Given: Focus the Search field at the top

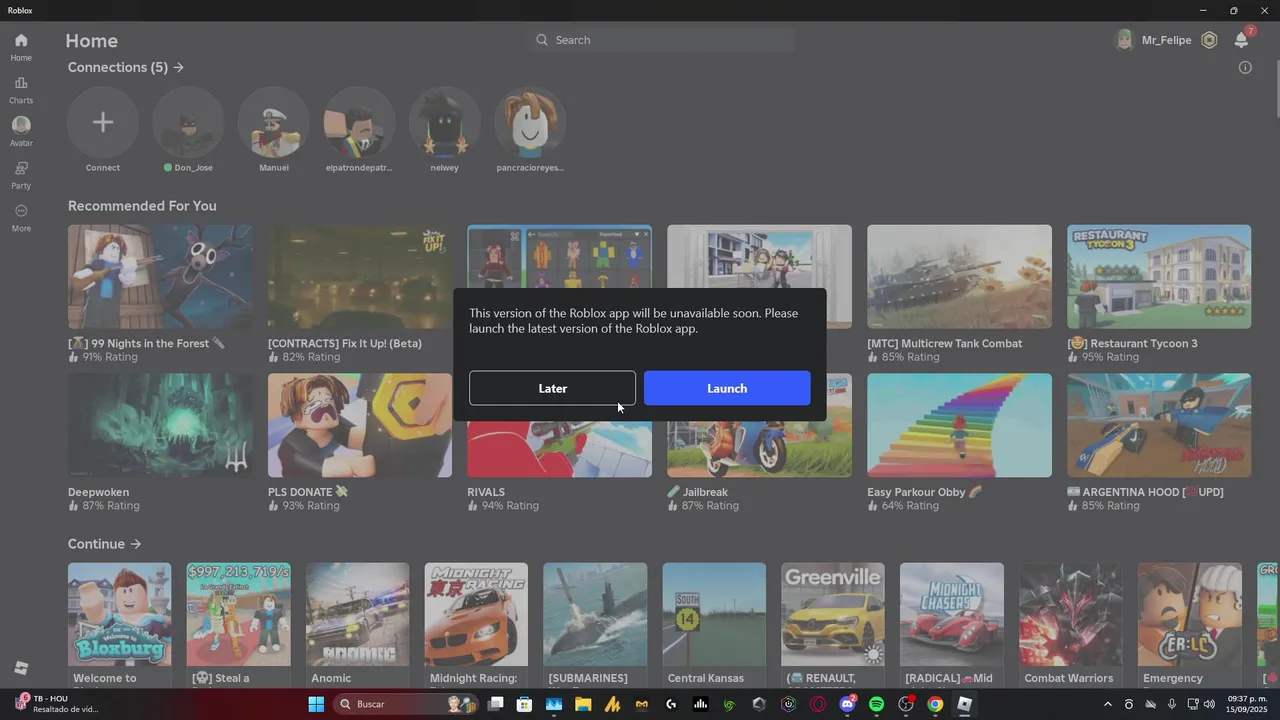Looking at the screenshot, I should tap(663, 40).
